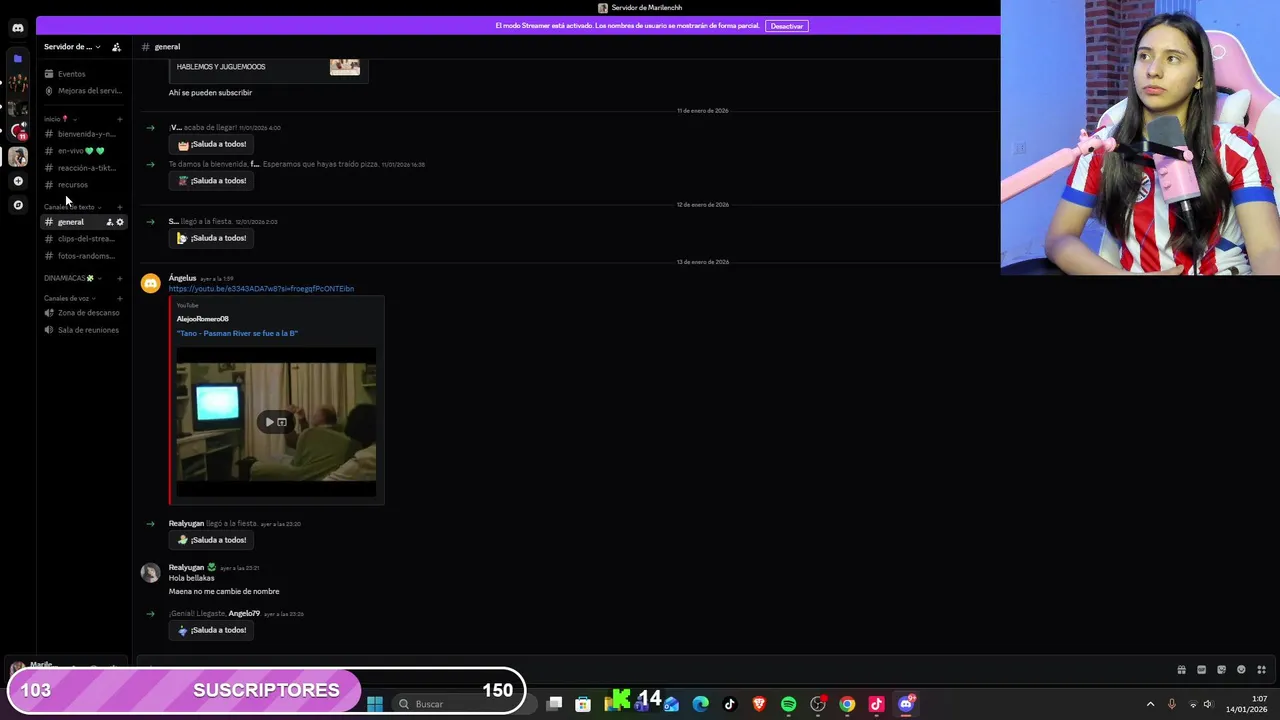This screenshot has width=1280, height=720.
Task: Open reacción-a-tikt... channel
Action: [x=84, y=168]
